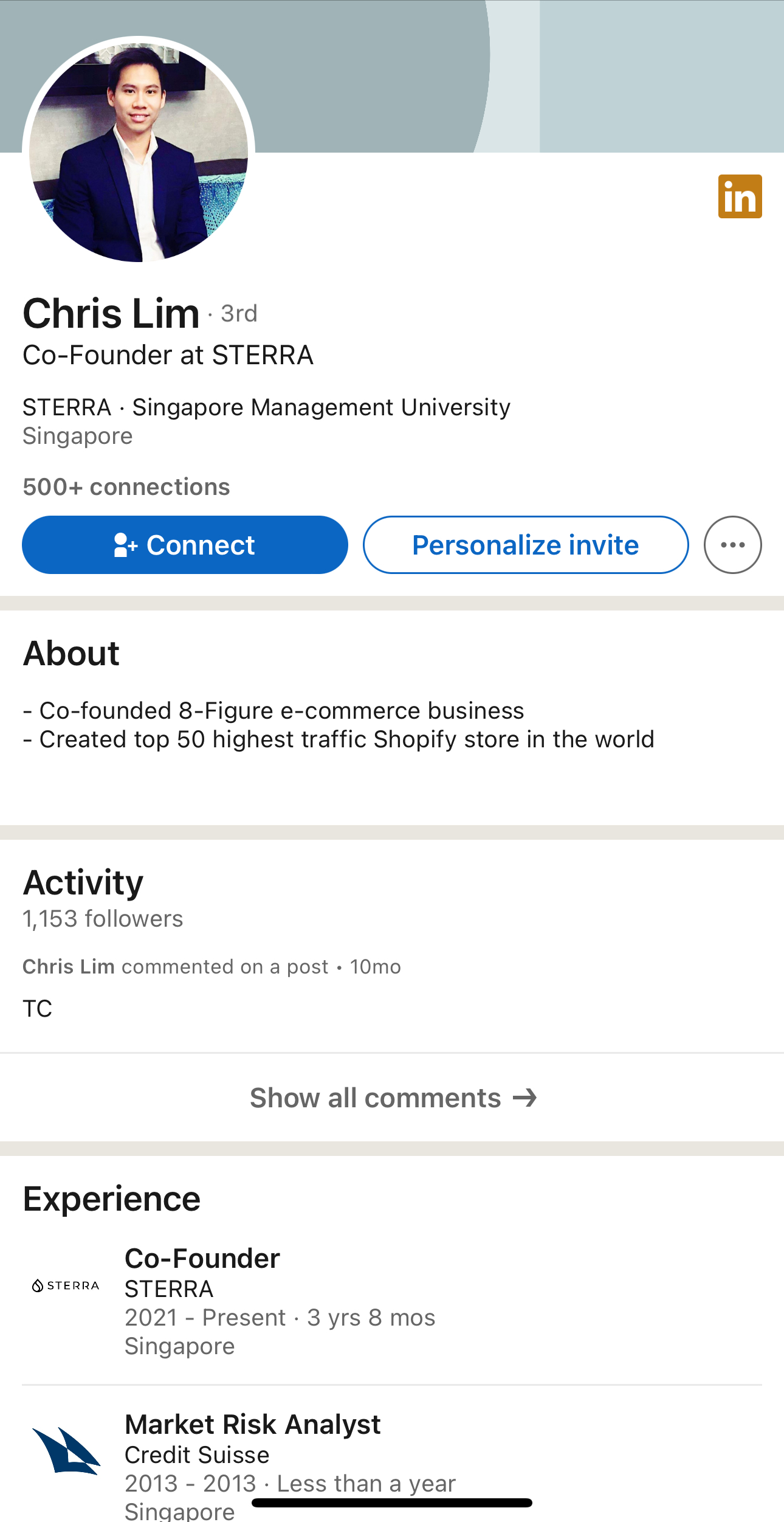Viewport: 784px width, 1522px height.
Task: Tap the Chris Lim name heading
Action: click(x=111, y=314)
